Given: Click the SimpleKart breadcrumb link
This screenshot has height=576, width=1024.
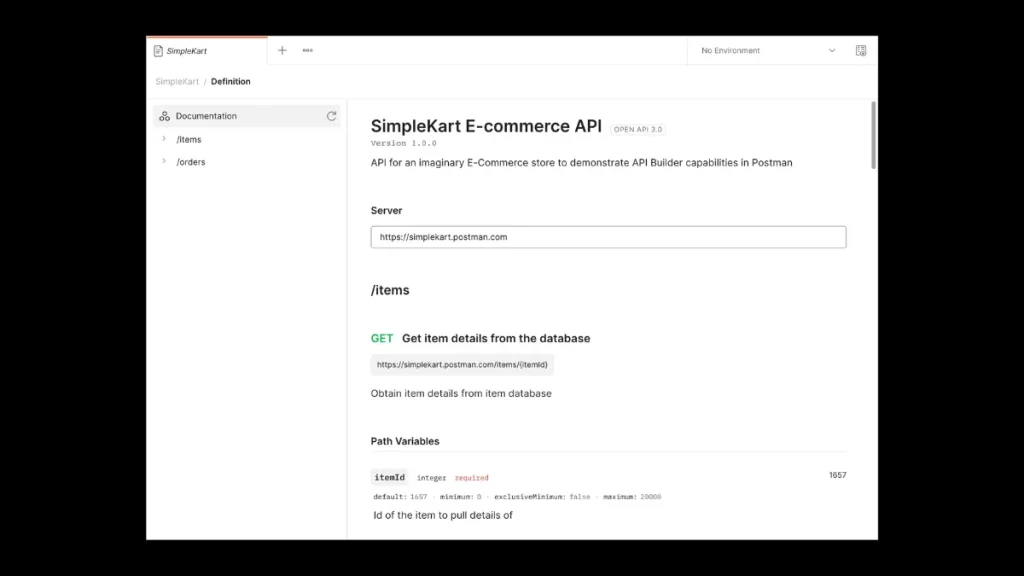Looking at the screenshot, I should 176,81.
